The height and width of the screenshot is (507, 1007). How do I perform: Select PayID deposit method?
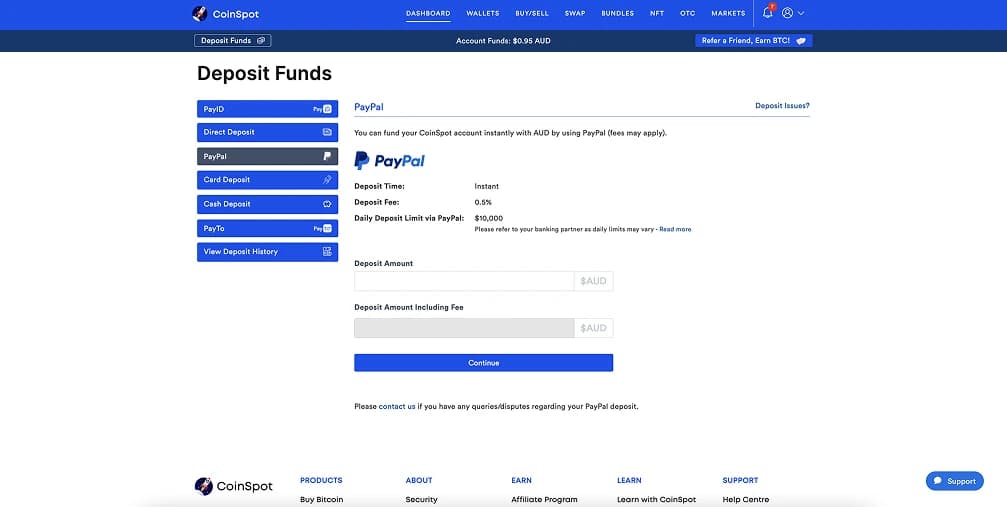click(267, 109)
